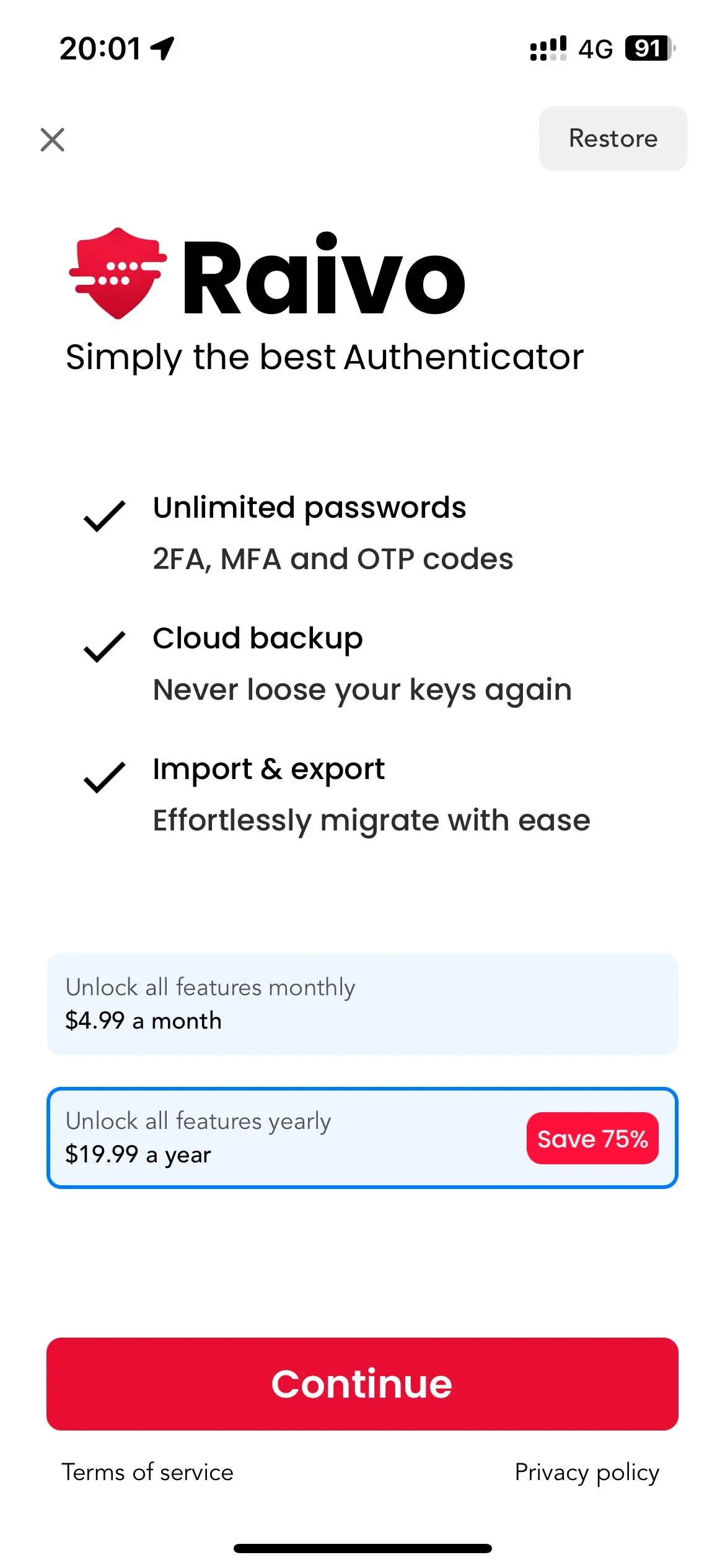Open the Privacy policy link

pos(587,1472)
